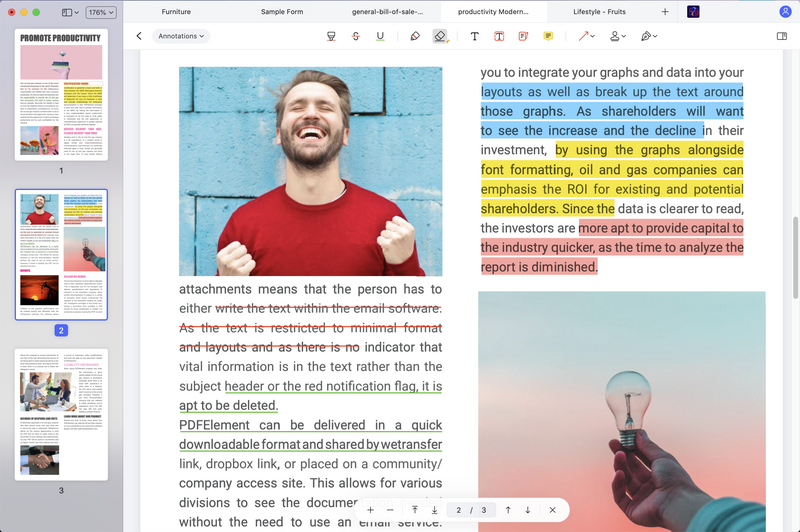Click the red highlighted 'report is diminished' text

(x=539, y=267)
